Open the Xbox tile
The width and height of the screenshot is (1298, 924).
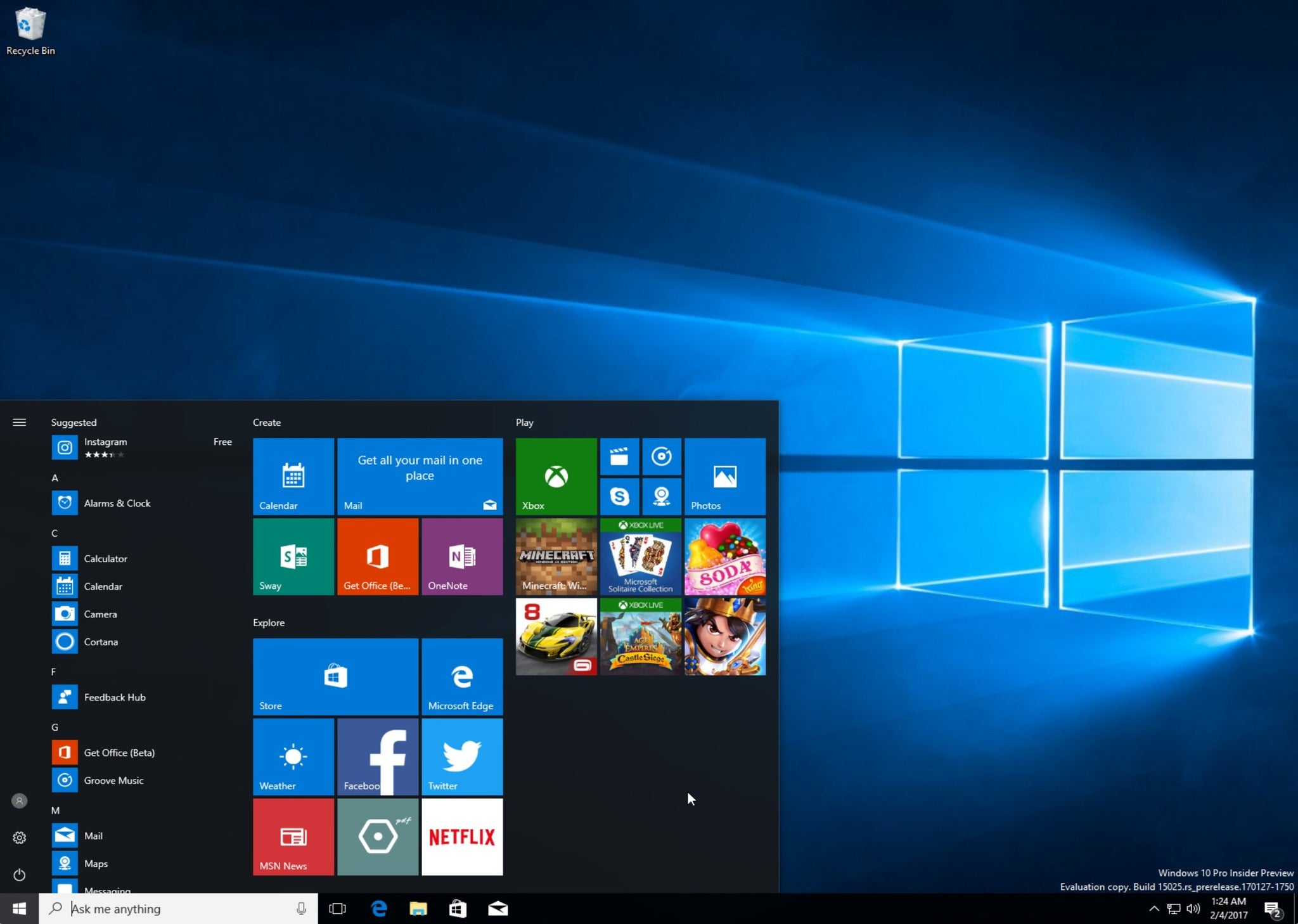coord(556,476)
